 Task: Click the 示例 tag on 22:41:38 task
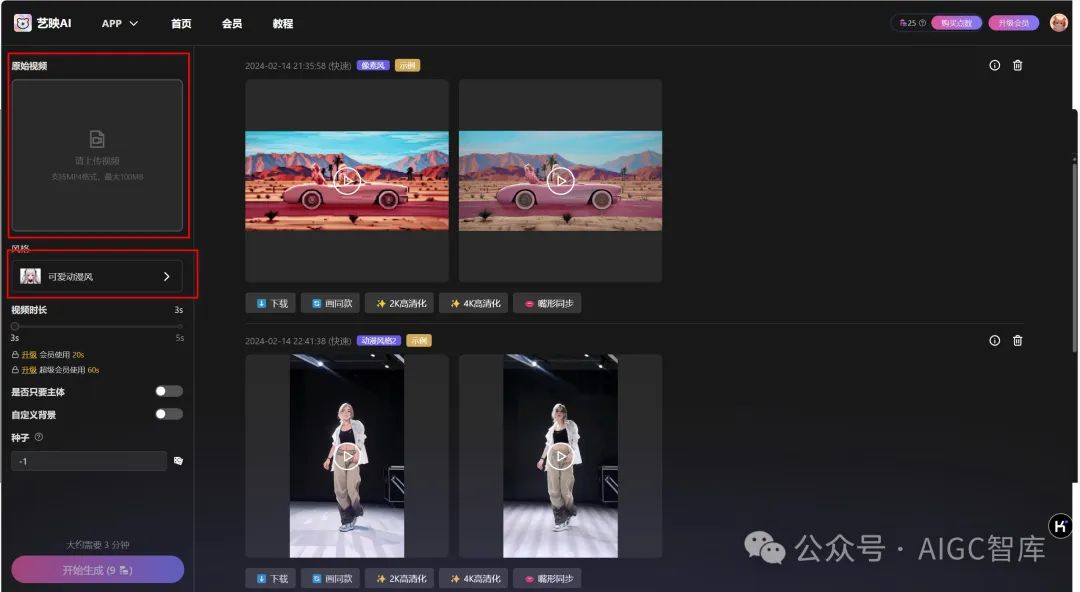point(418,340)
